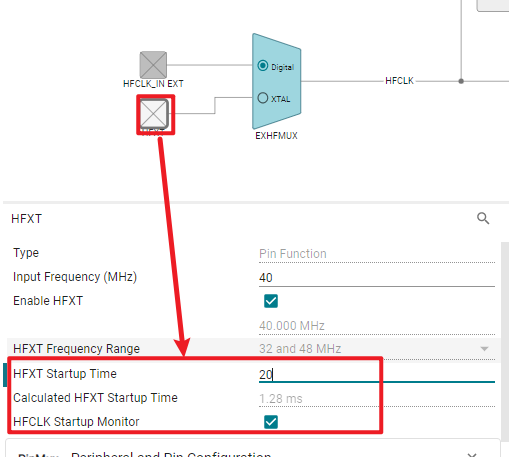The width and height of the screenshot is (509, 457).
Task: Select the Digital radio option
Action: tap(263, 66)
